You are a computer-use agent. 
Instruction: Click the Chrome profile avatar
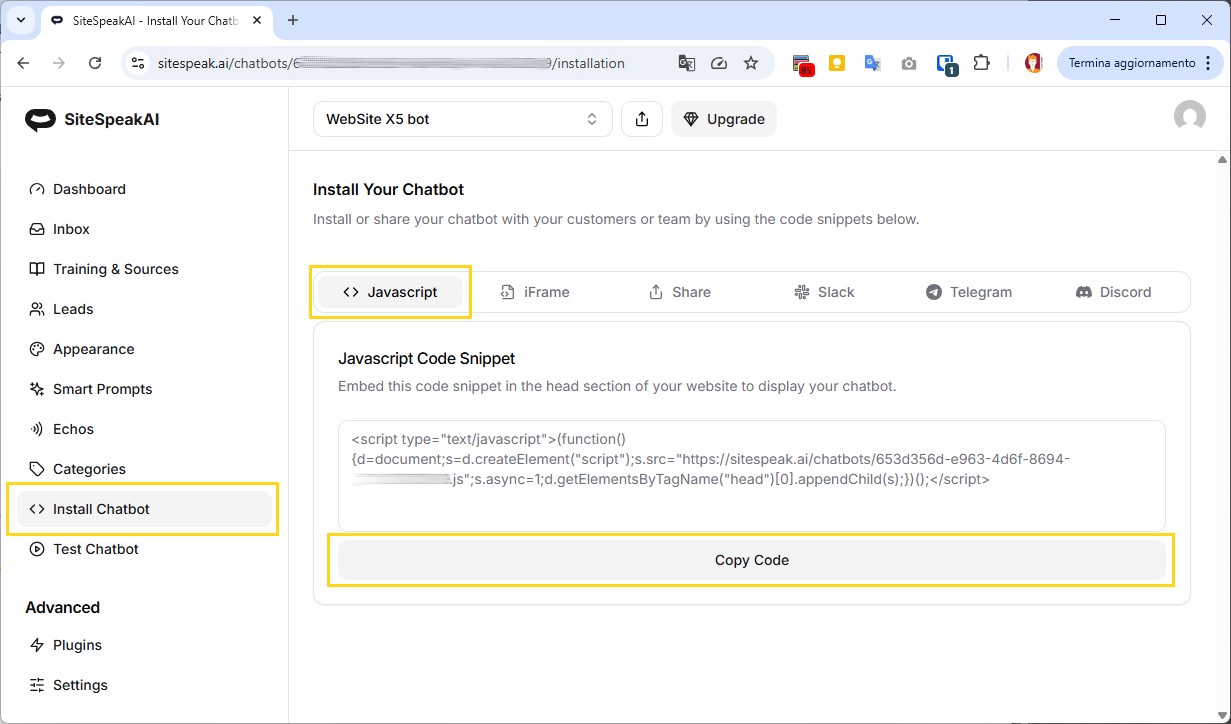1034,63
